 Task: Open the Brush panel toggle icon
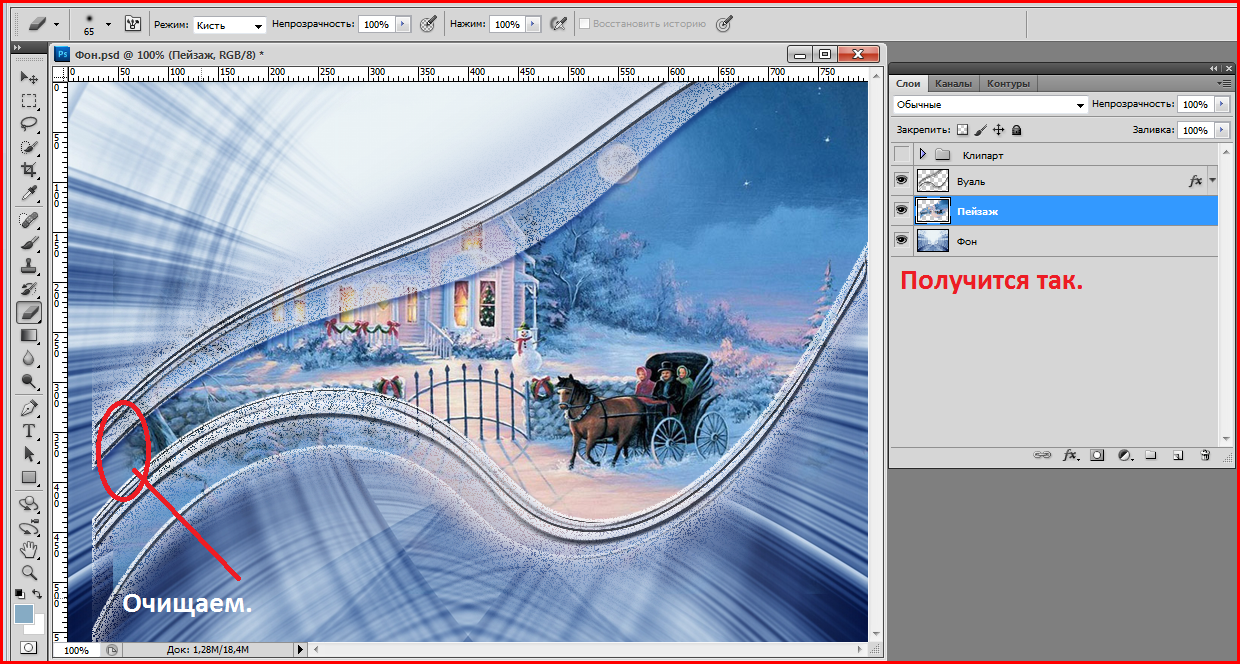coord(133,23)
